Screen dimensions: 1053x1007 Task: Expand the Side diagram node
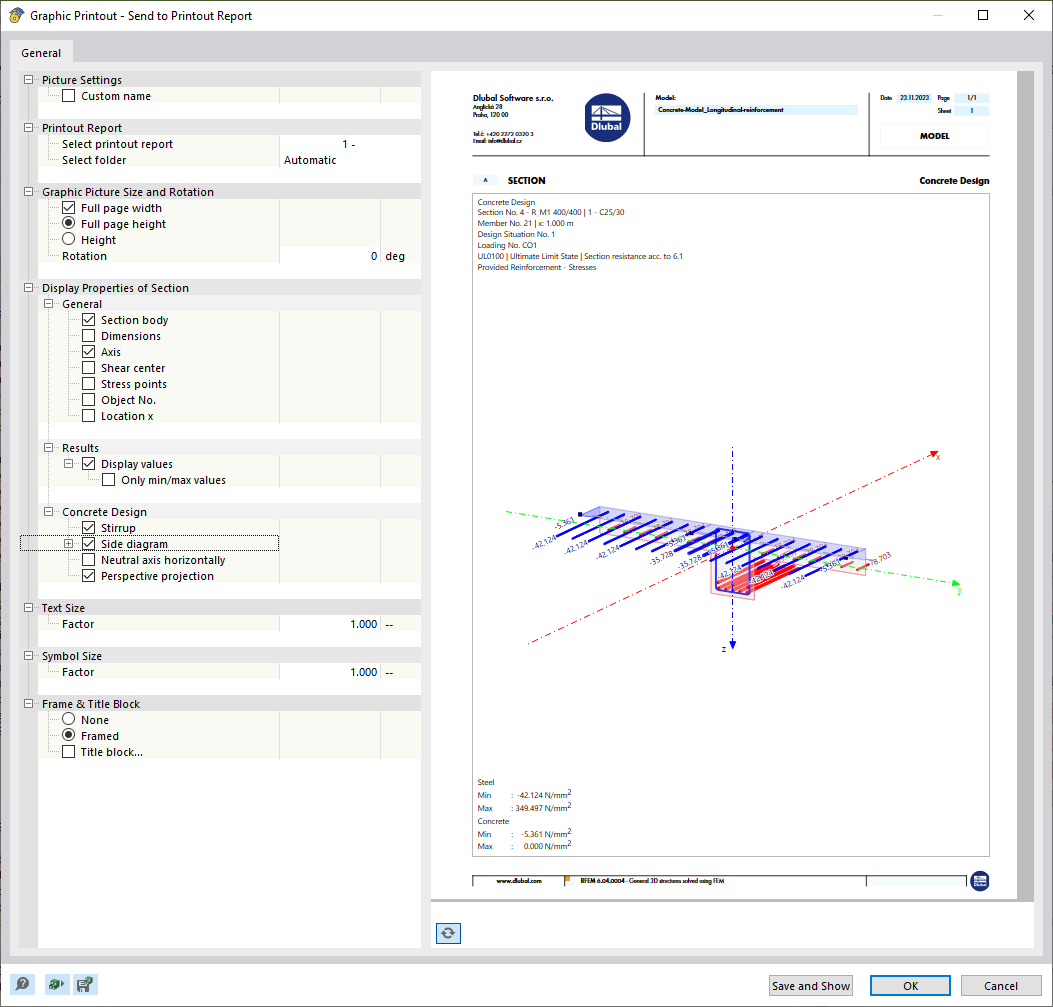click(x=68, y=544)
